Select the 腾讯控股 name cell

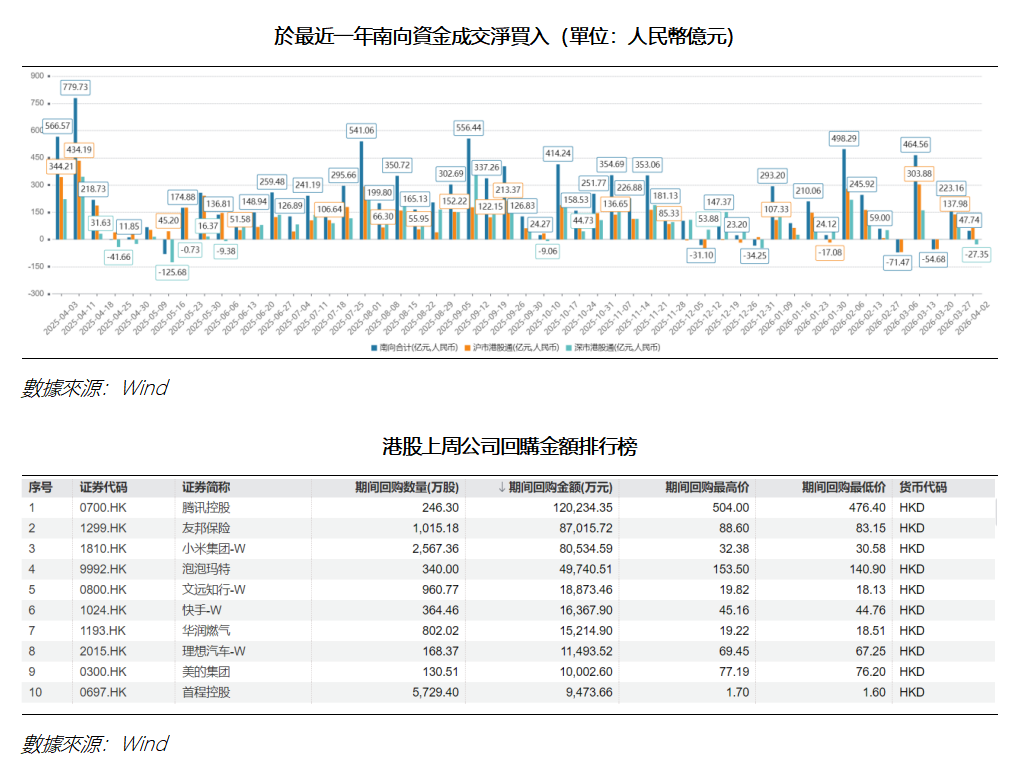coord(205,508)
